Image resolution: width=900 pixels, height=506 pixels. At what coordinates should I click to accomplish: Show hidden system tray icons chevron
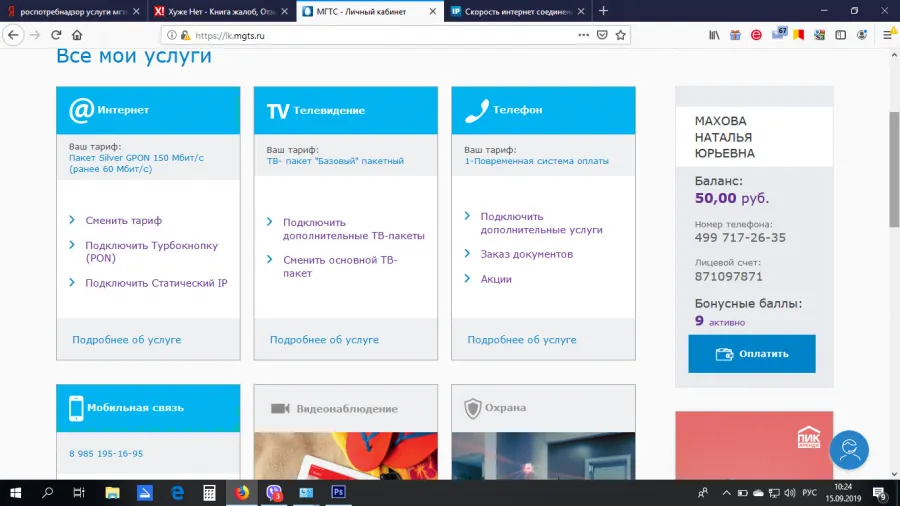pyautogui.click(x=726, y=493)
